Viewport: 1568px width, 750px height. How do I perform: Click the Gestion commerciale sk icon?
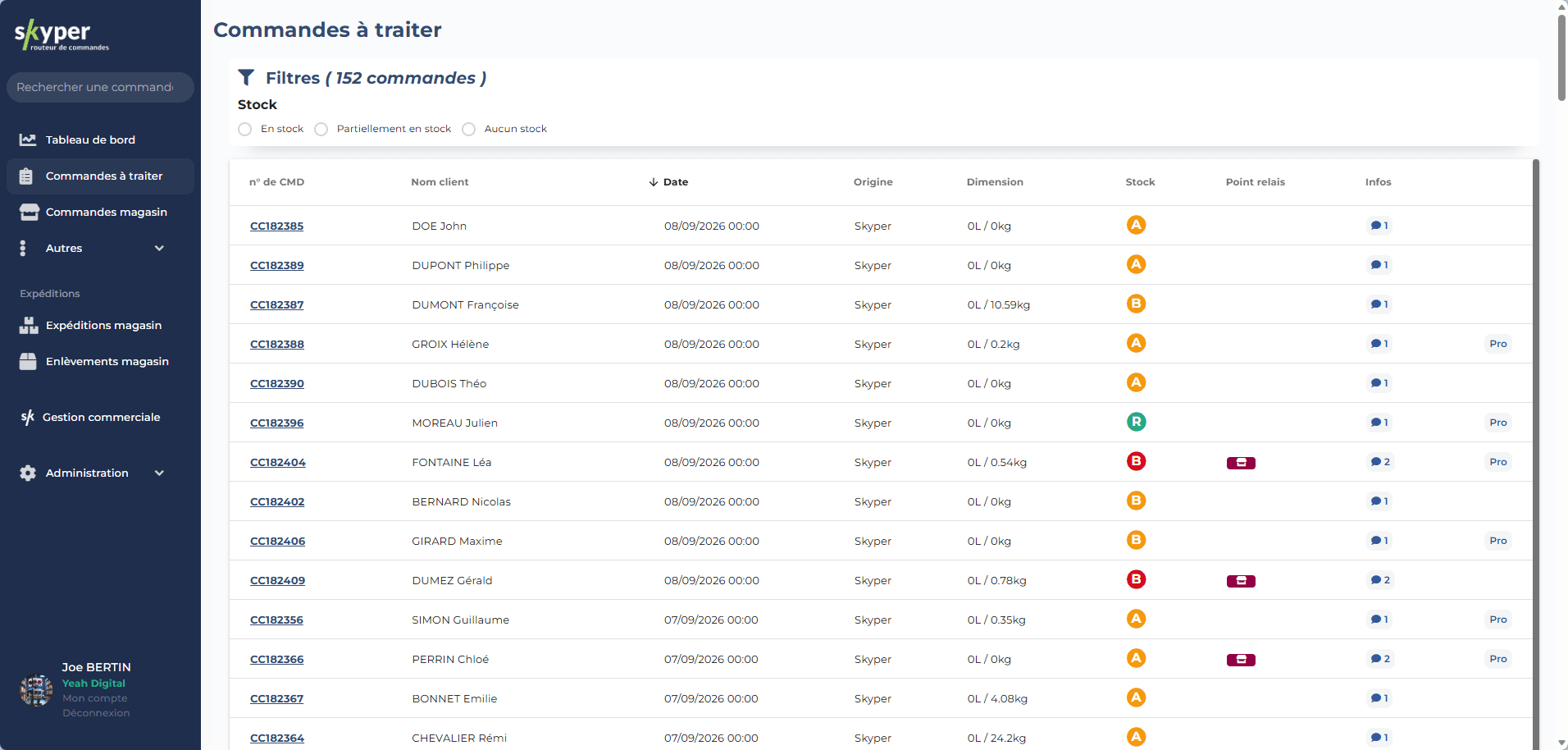(x=28, y=417)
